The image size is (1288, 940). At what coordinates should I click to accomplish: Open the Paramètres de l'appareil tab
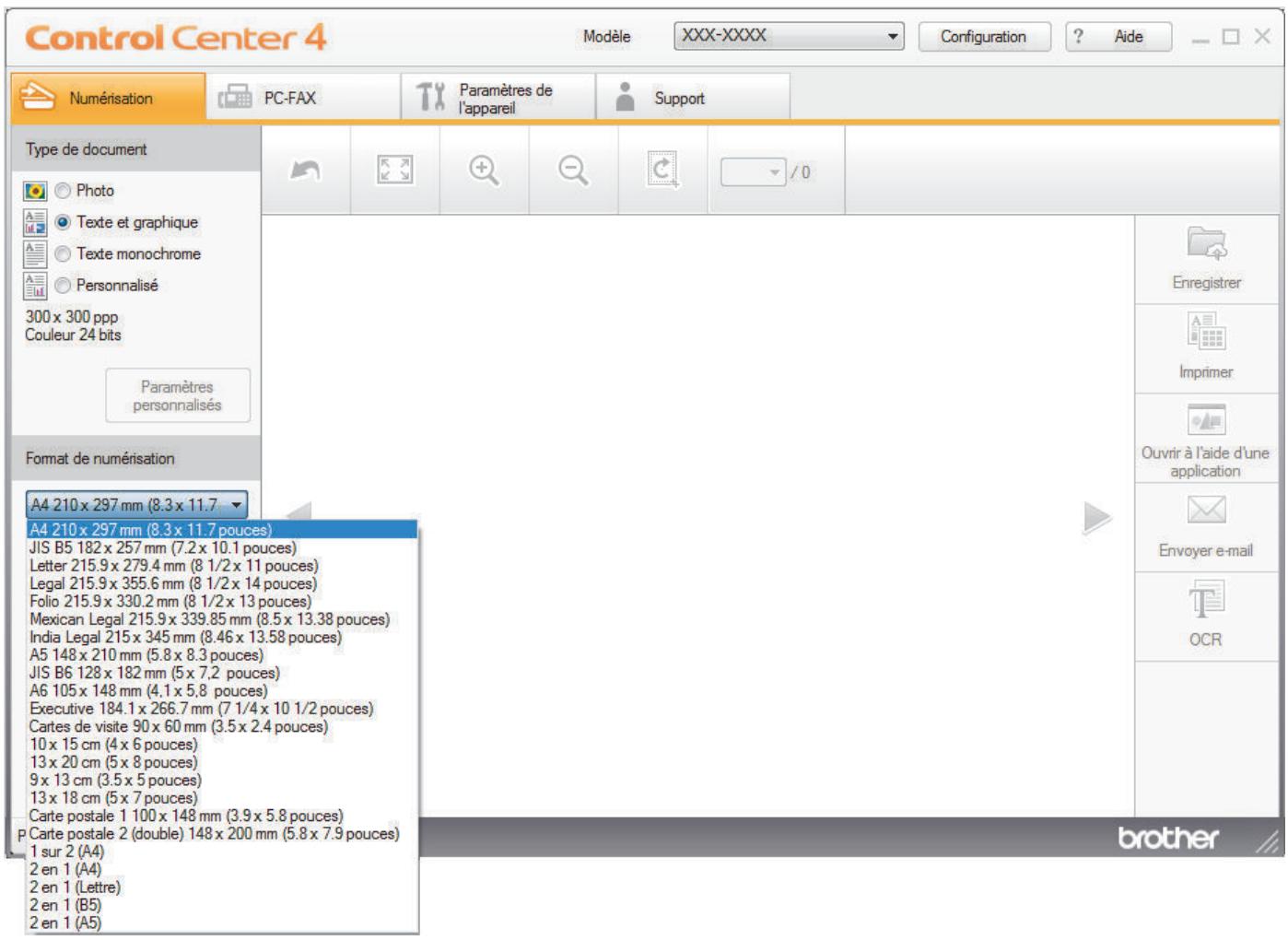tap(498, 98)
